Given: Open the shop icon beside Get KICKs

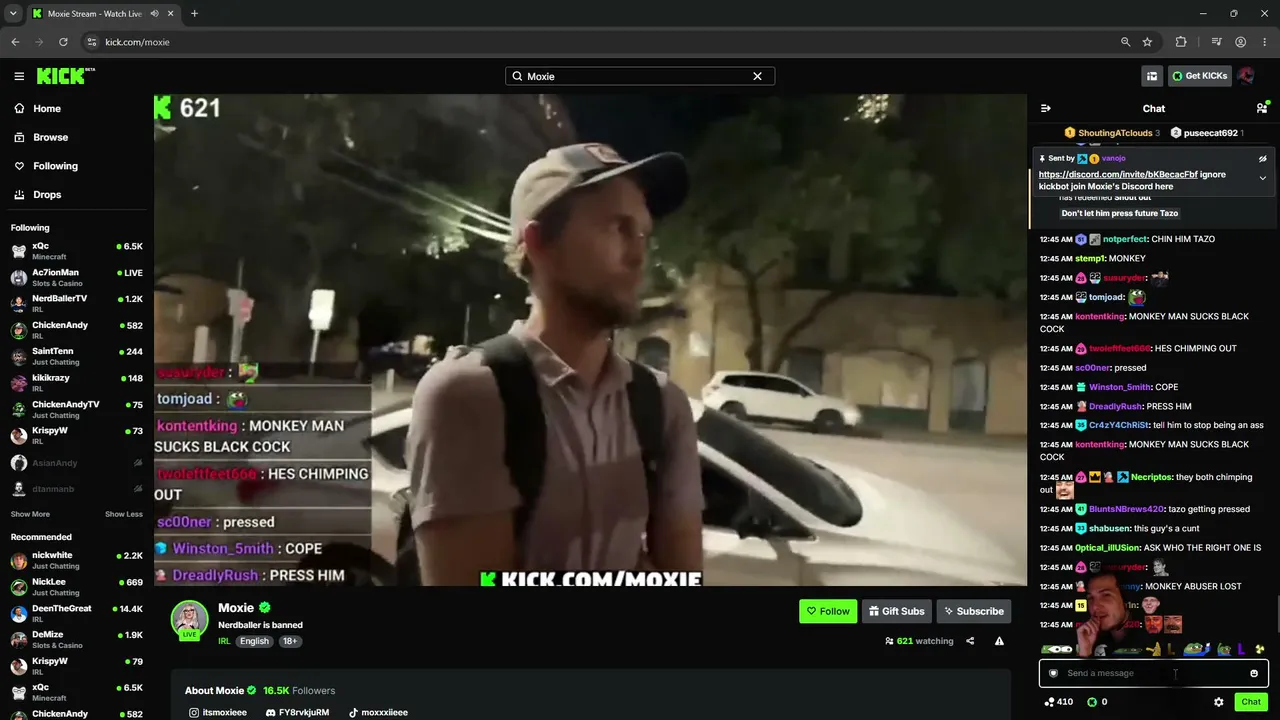Looking at the screenshot, I should [1152, 76].
